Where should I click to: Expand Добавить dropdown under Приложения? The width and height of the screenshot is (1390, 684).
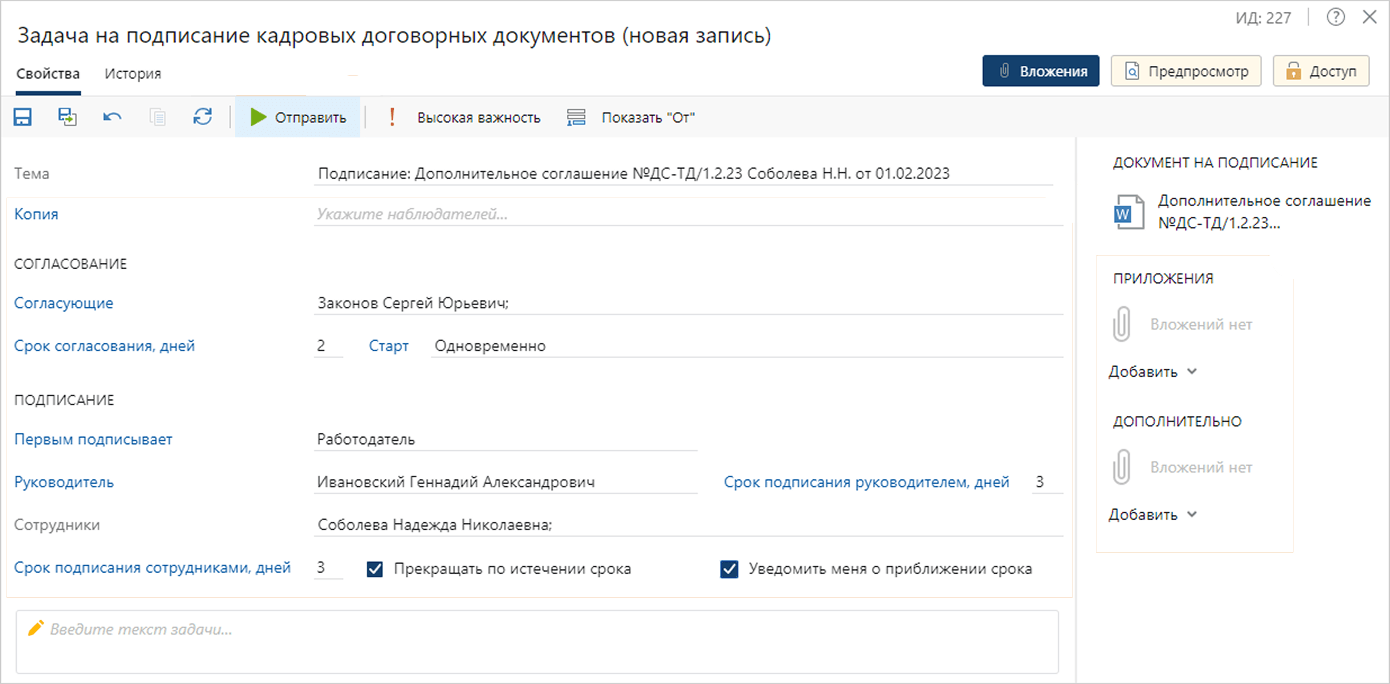(1153, 372)
